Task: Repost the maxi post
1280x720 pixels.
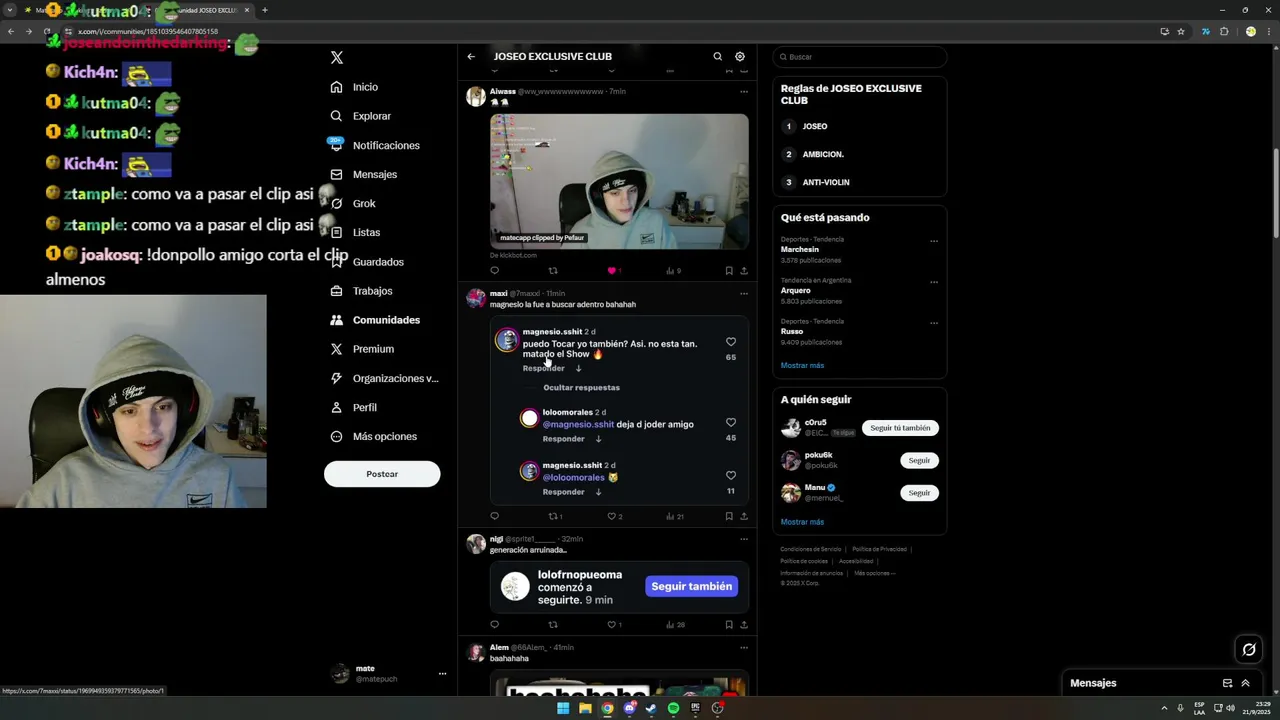Action: click(x=555, y=517)
